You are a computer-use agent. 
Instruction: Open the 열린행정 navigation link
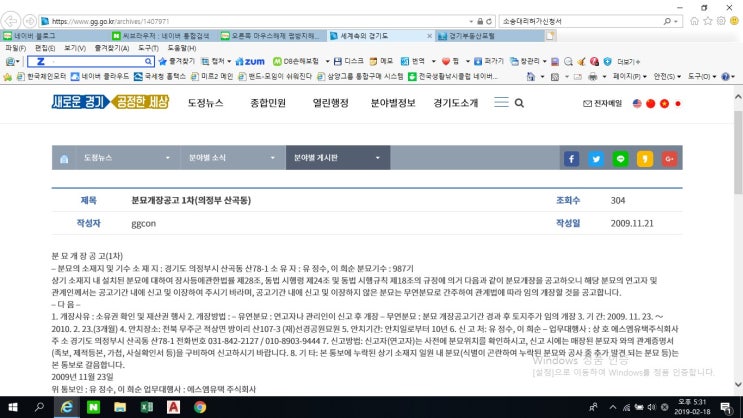(330, 103)
